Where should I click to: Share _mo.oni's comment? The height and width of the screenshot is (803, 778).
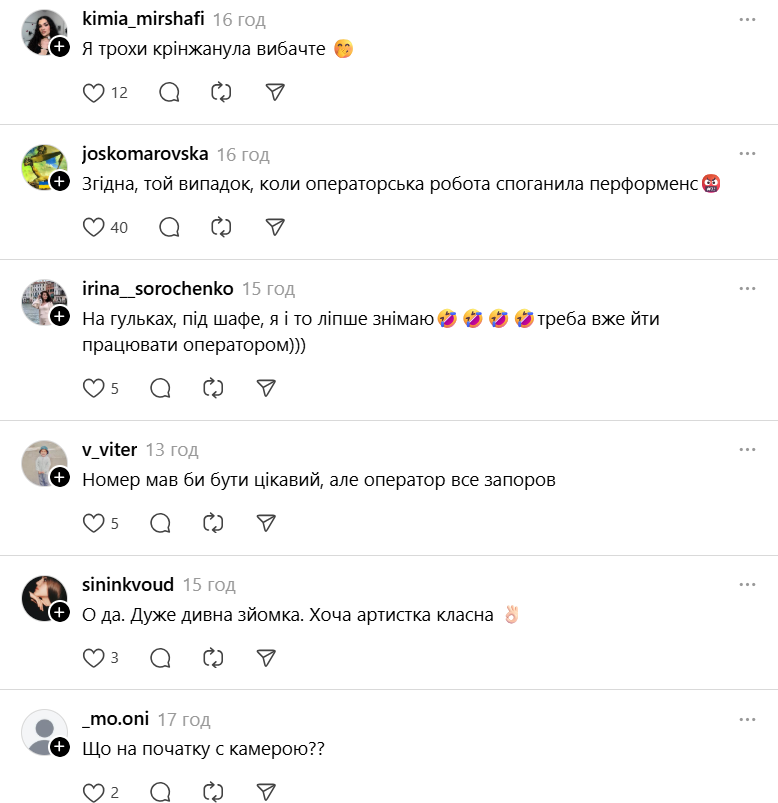(x=265, y=793)
